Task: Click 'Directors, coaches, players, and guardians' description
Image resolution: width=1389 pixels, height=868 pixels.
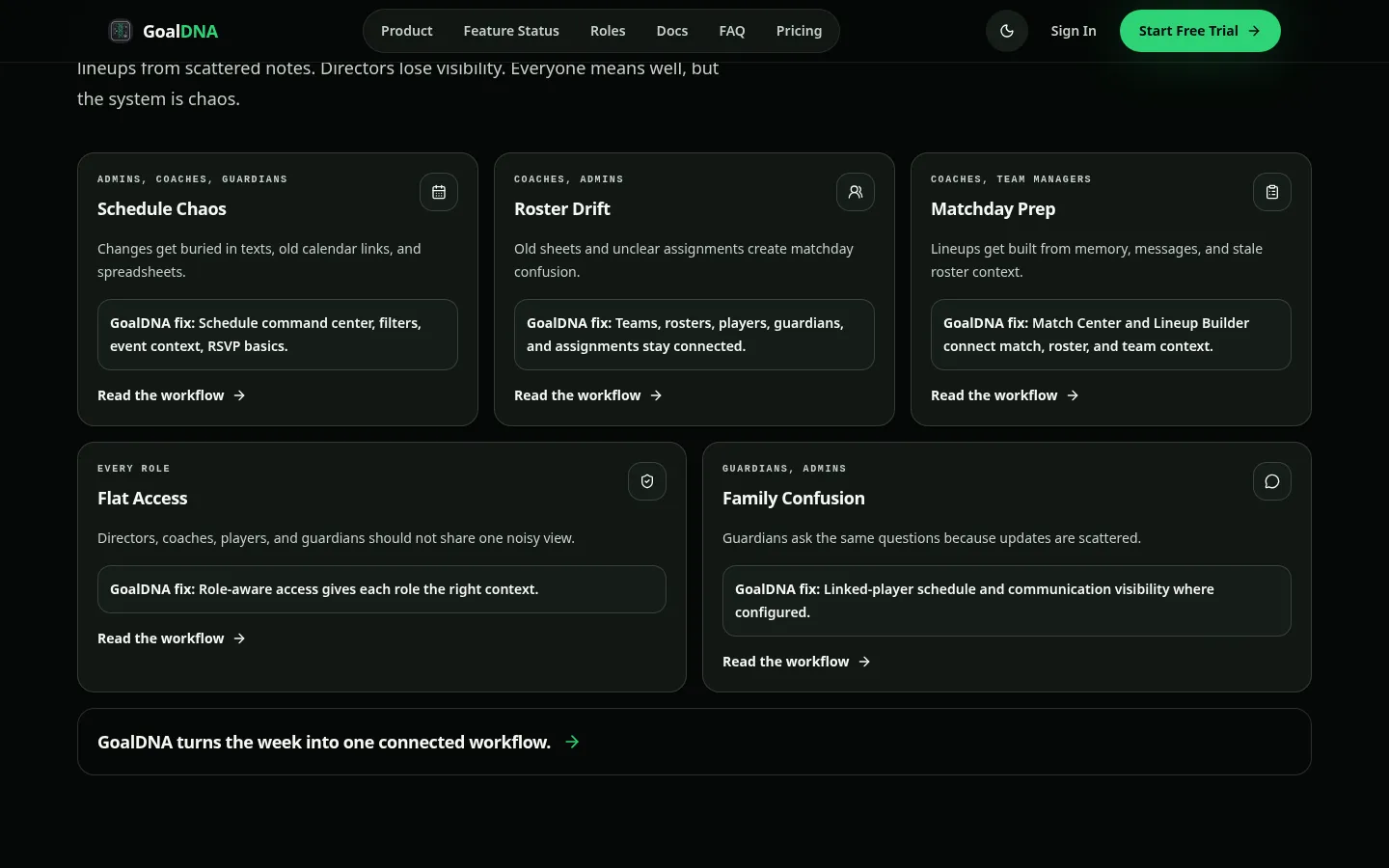Action: point(336,538)
